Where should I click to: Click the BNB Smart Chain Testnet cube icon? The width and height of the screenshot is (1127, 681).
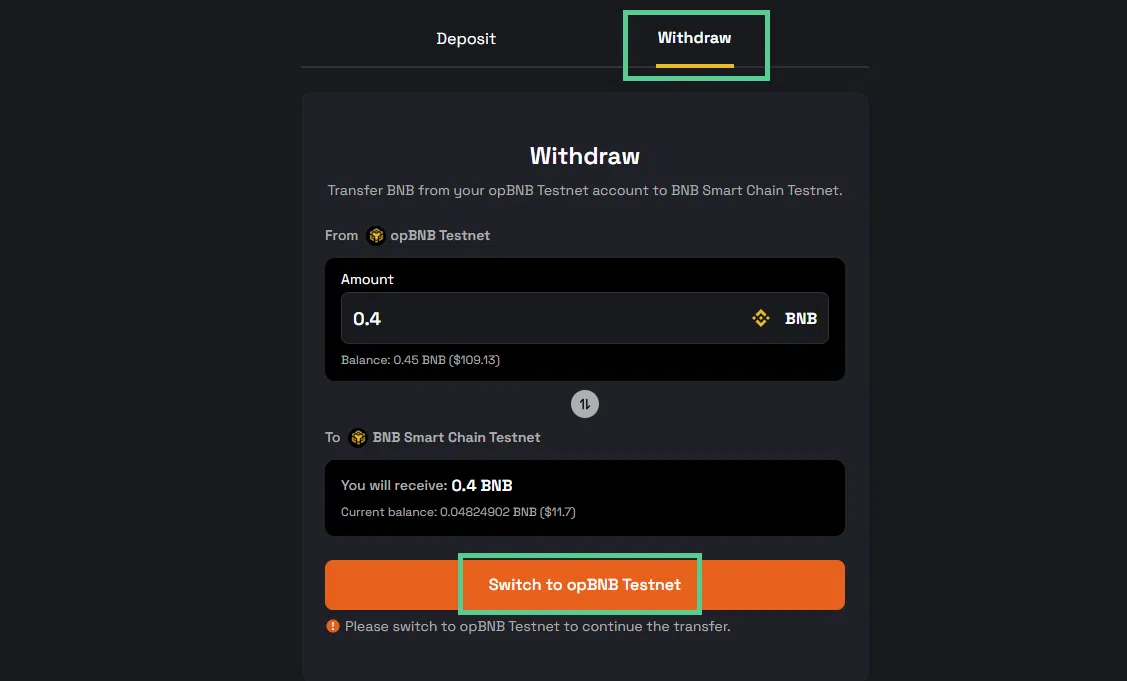click(358, 438)
